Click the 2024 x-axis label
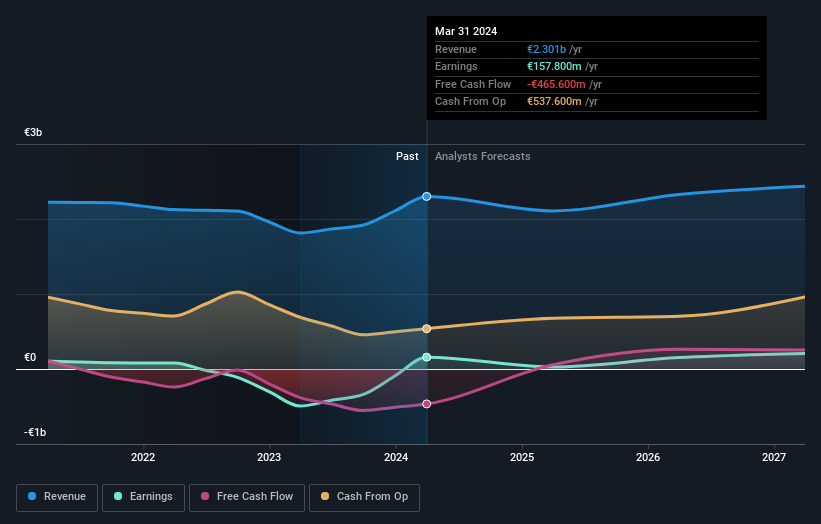The width and height of the screenshot is (821, 524). [x=396, y=457]
